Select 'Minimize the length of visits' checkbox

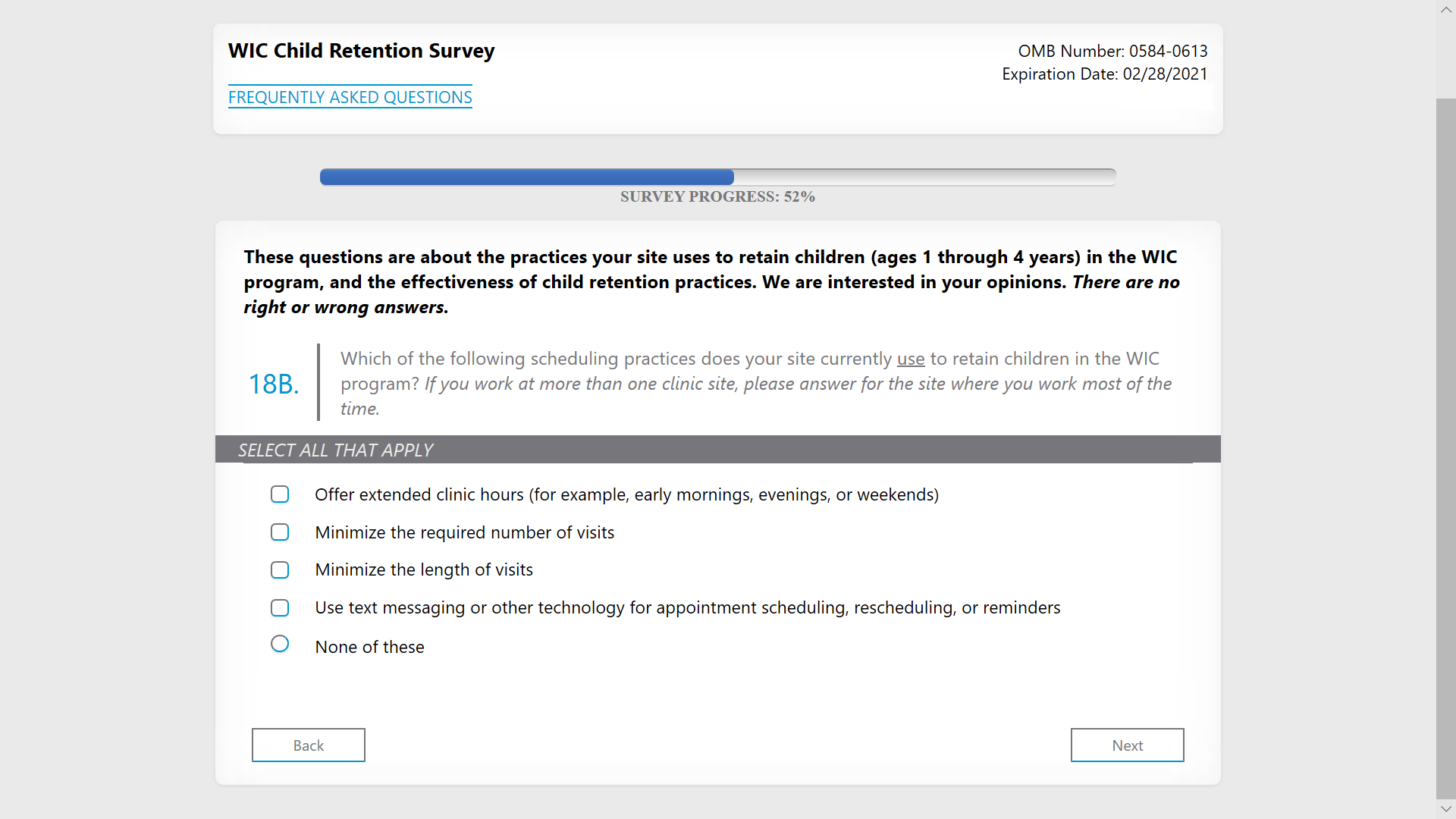pyautogui.click(x=280, y=570)
